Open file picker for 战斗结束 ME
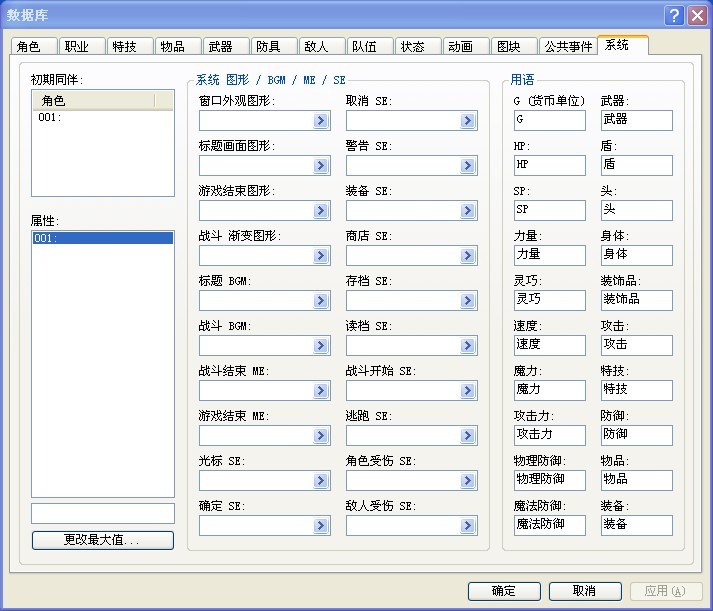The height and width of the screenshot is (611, 713). tap(321, 391)
